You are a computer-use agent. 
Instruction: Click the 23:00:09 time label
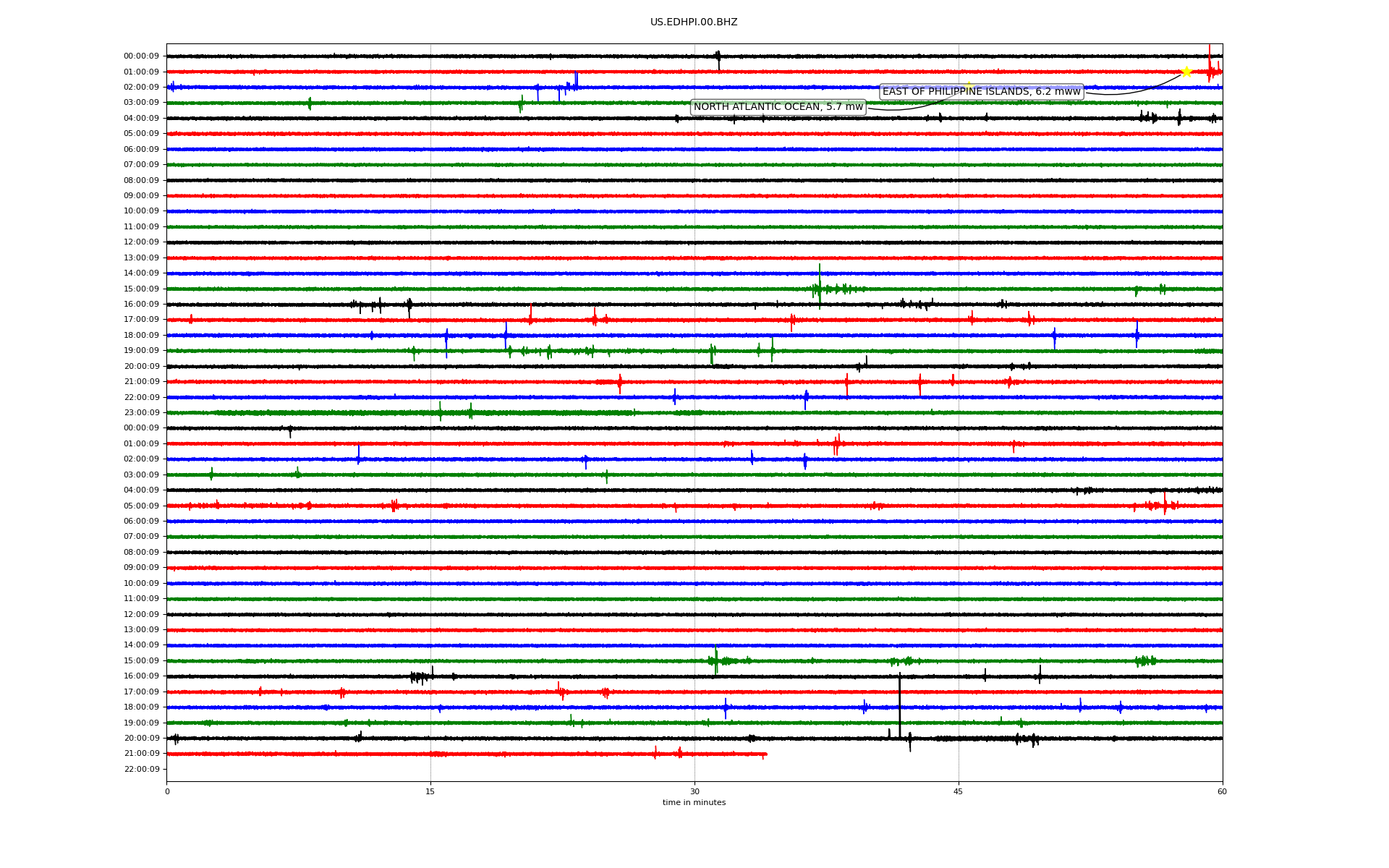(141, 413)
